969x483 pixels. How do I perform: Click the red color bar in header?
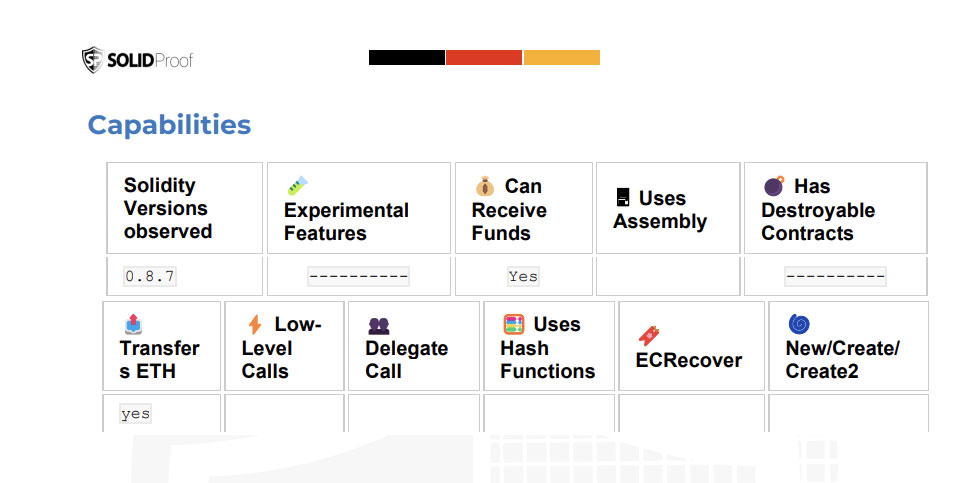click(484, 57)
